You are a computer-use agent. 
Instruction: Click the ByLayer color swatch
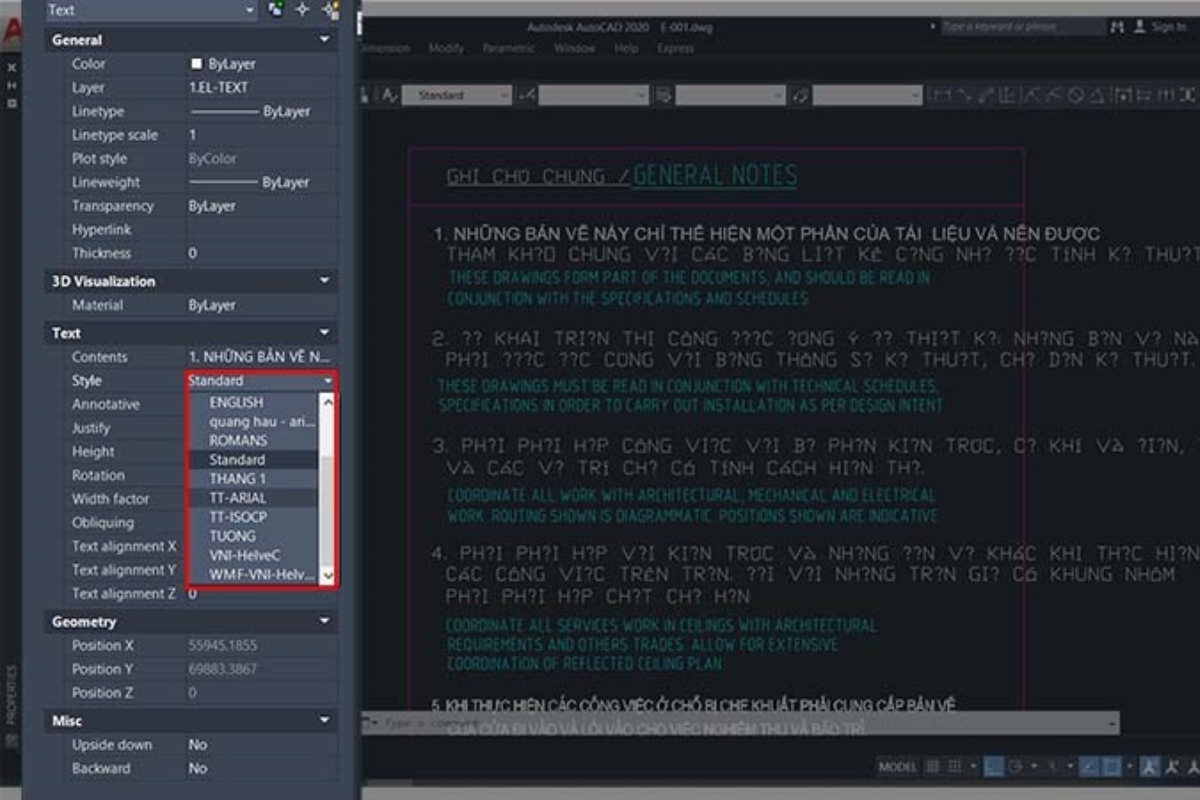coord(196,64)
